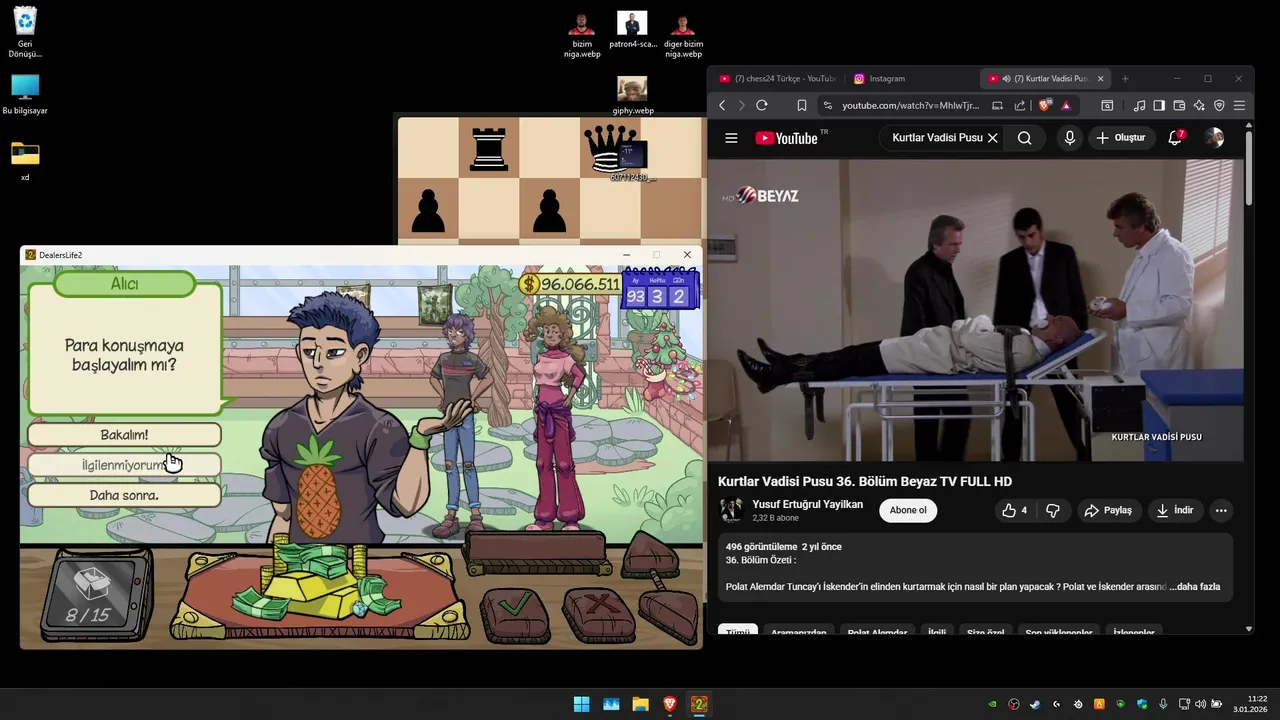Open the Yusuf Ertuğrul Yayilkan channel link
Image resolution: width=1280 pixels, height=720 pixels.
pyautogui.click(x=807, y=504)
